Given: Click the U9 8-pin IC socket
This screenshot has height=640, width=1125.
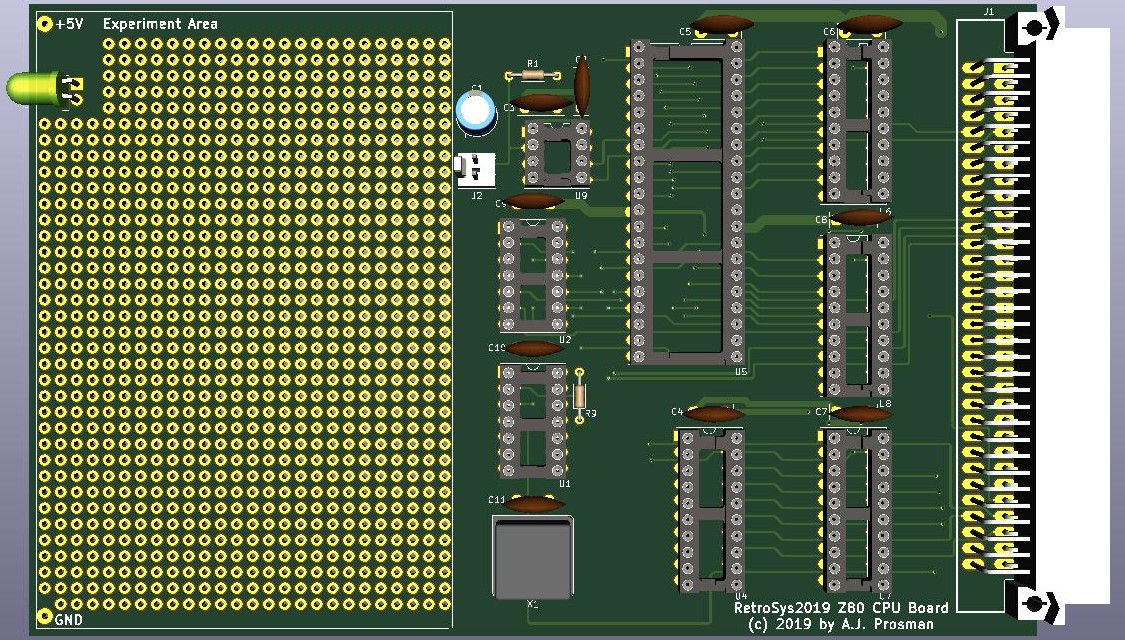Looking at the screenshot, I should pos(557,153).
